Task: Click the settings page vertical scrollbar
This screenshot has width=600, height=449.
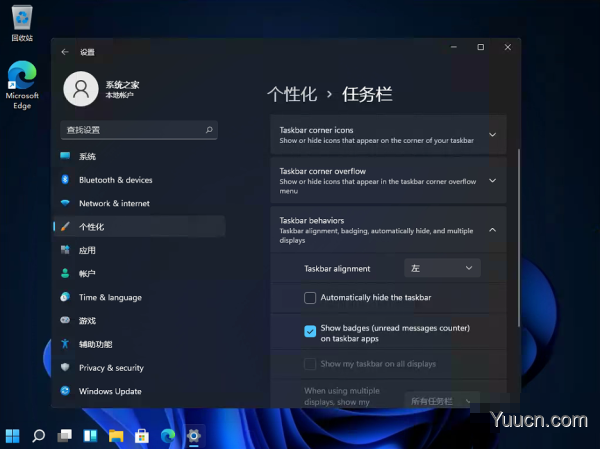Action: pyautogui.click(x=518, y=238)
